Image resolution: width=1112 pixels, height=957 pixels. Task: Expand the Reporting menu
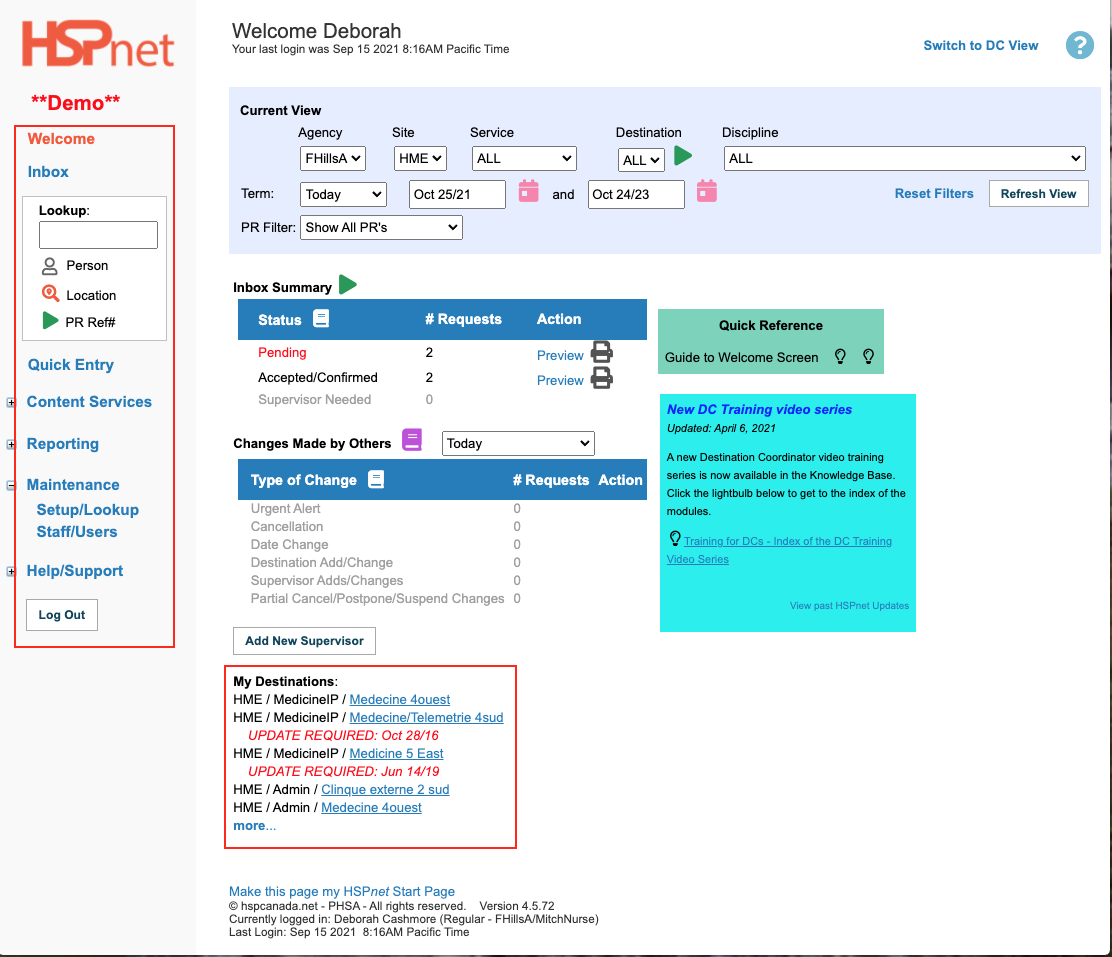pyautogui.click(x=11, y=445)
